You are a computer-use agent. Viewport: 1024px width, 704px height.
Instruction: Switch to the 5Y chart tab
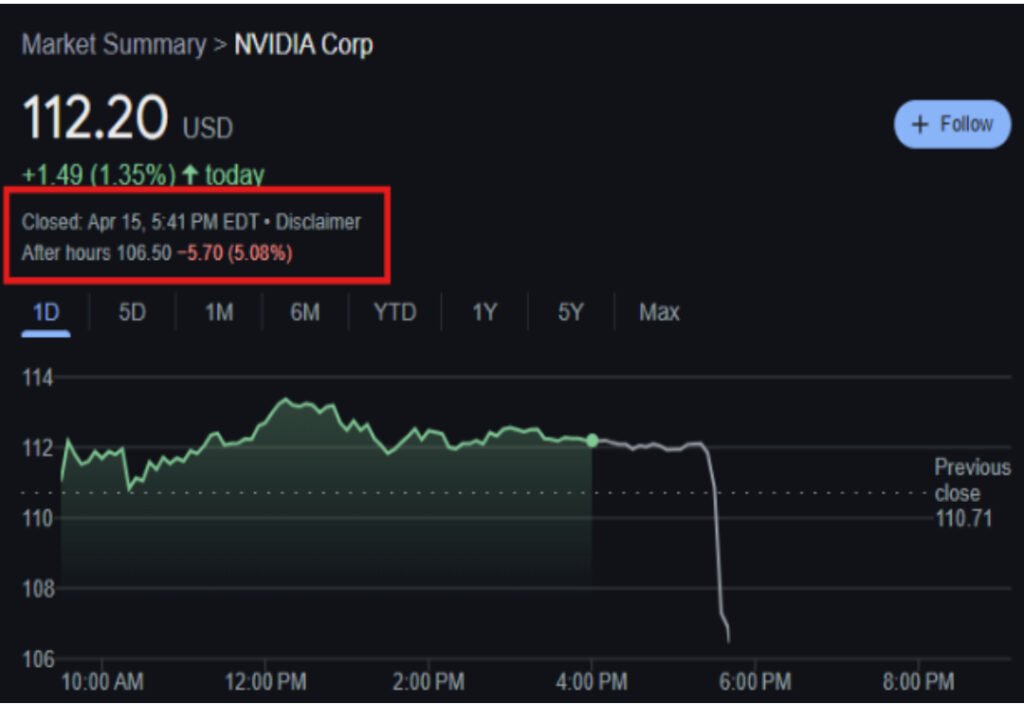click(x=570, y=312)
